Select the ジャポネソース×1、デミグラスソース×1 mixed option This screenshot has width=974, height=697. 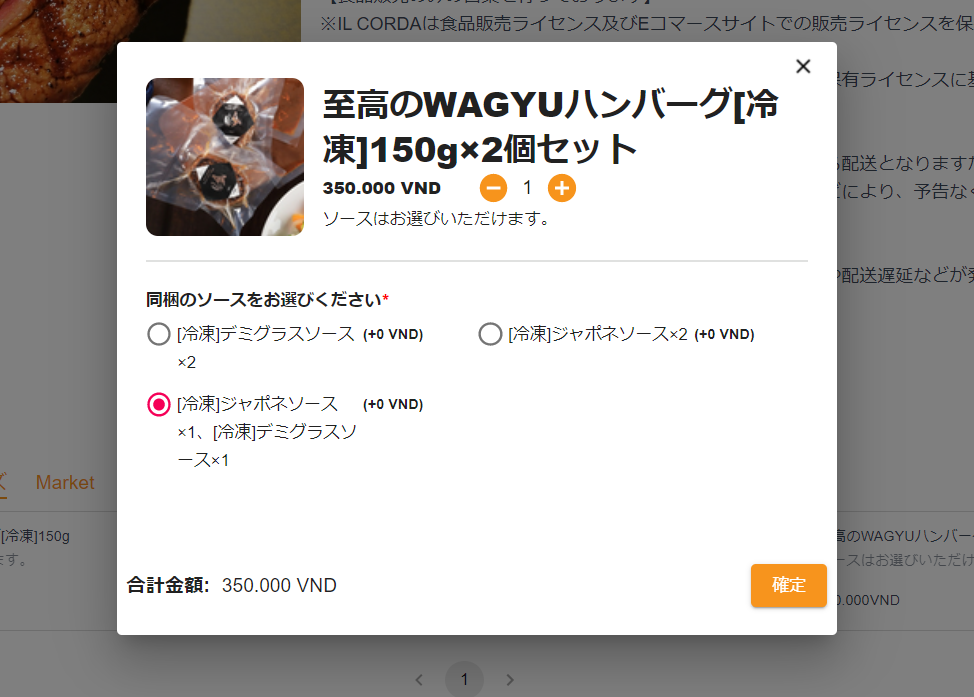point(159,404)
